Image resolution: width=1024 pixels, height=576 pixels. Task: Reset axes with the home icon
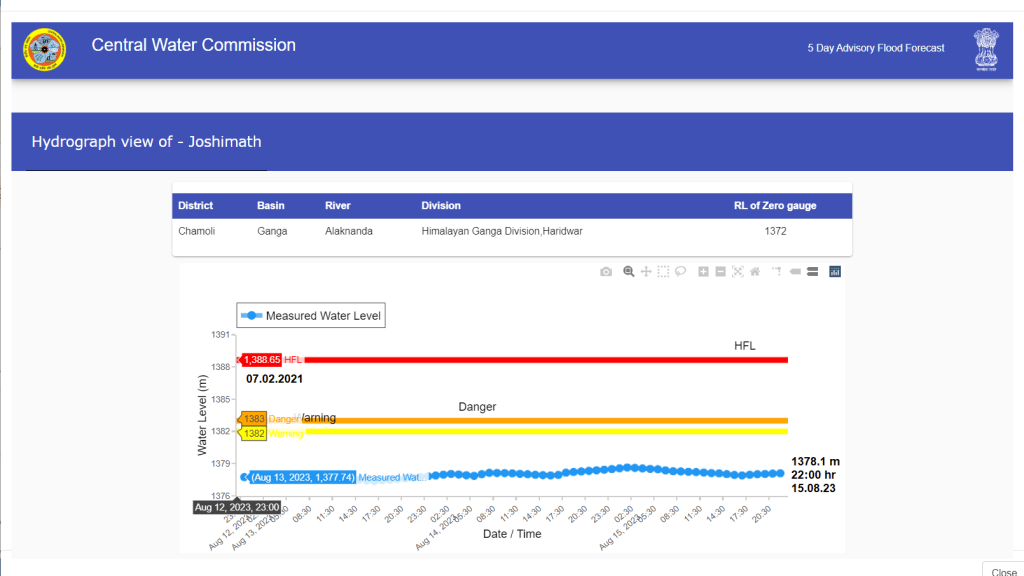pyautogui.click(x=755, y=271)
